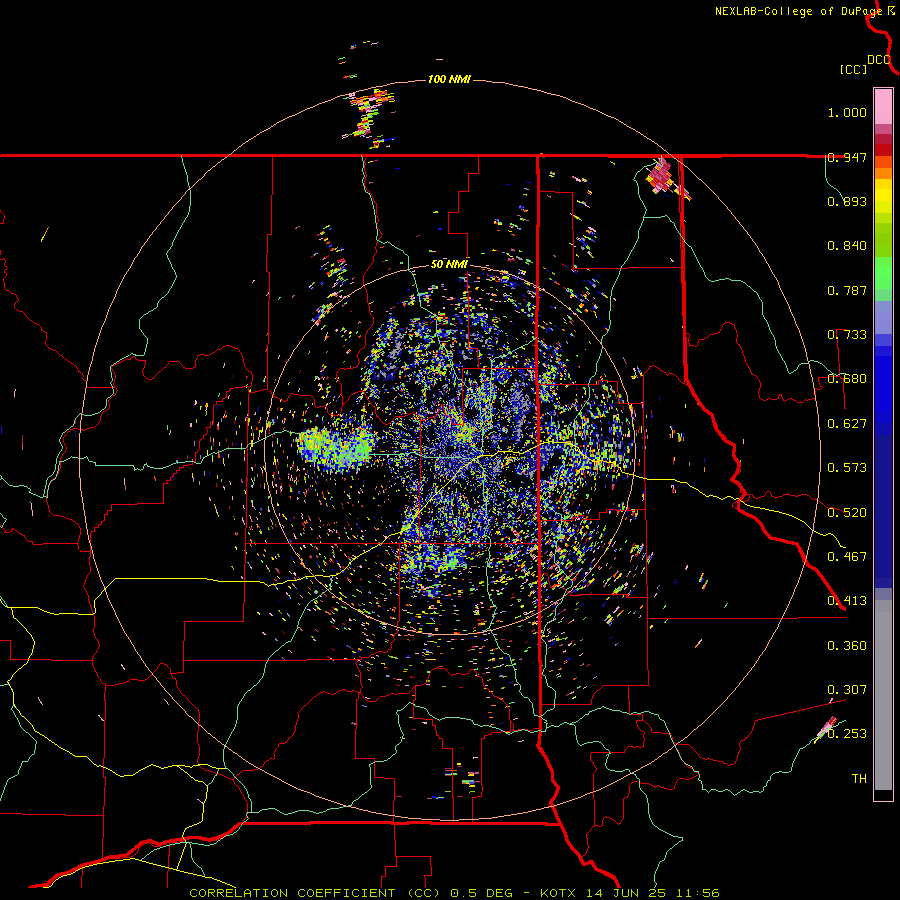Image resolution: width=900 pixels, height=900 pixels.
Task: Select the 0.840 legend value
Action: pos(847,246)
